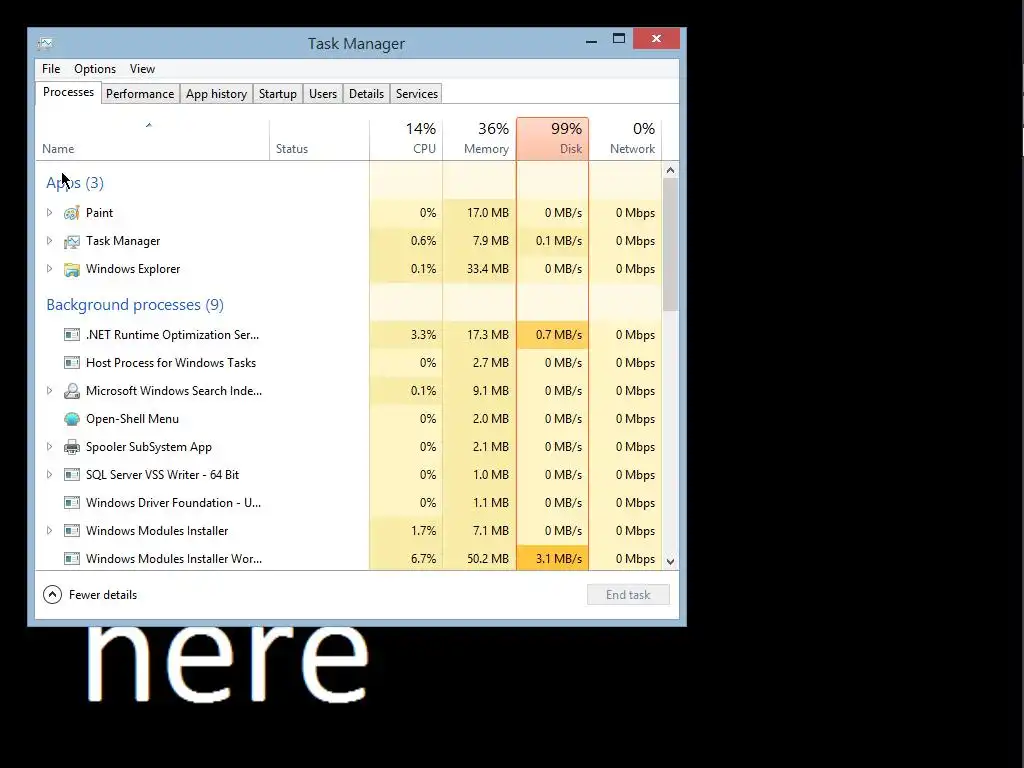Click the 9.1 MB memory value
The width and height of the screenshot is (1024, 768).
click(490, 391)
